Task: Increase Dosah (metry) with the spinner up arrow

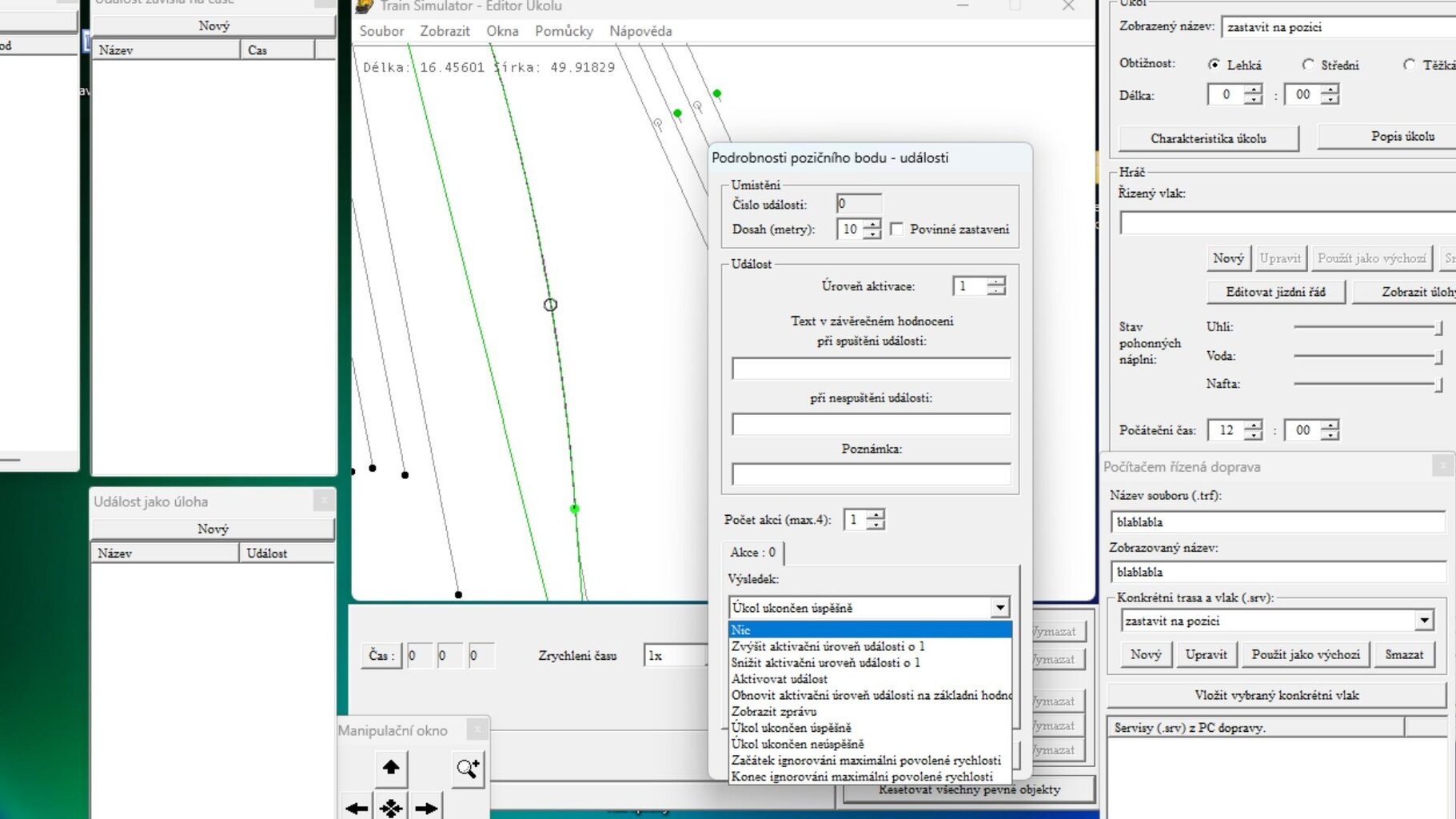Action: pos(872,224)
